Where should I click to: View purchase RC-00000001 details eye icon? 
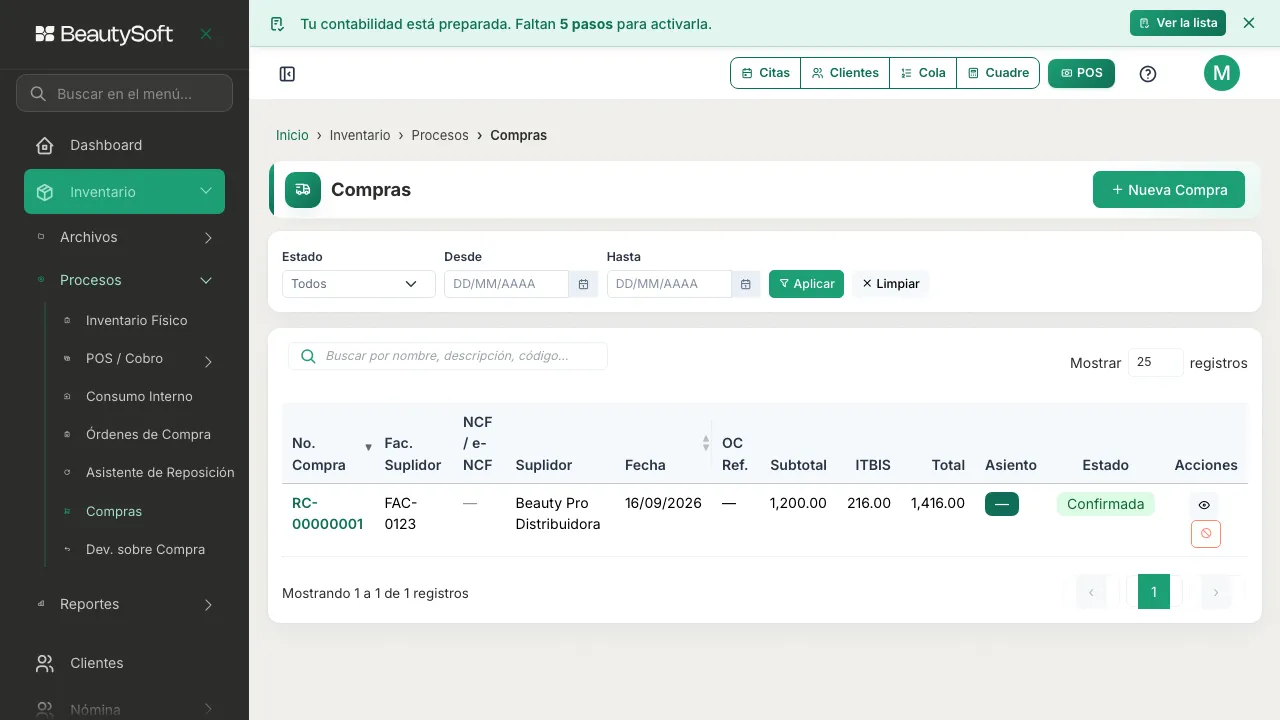coord(1205,505)
